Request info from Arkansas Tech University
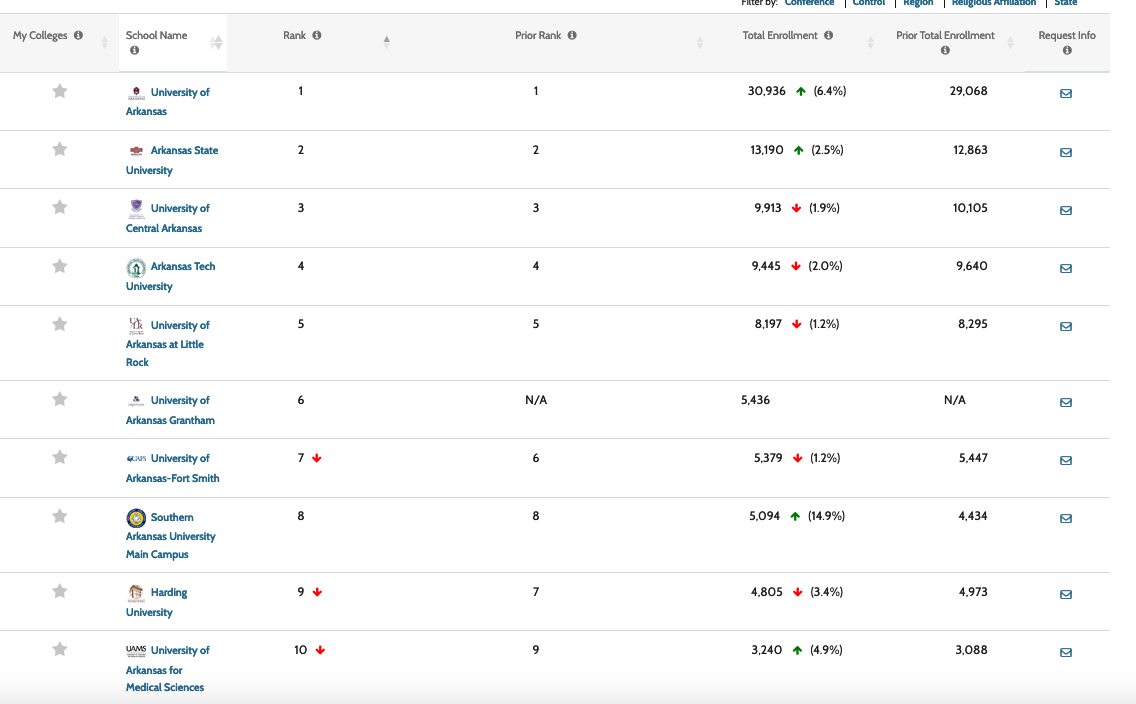Screen dimensions: 1136x704 click(x=1065, y=268)
